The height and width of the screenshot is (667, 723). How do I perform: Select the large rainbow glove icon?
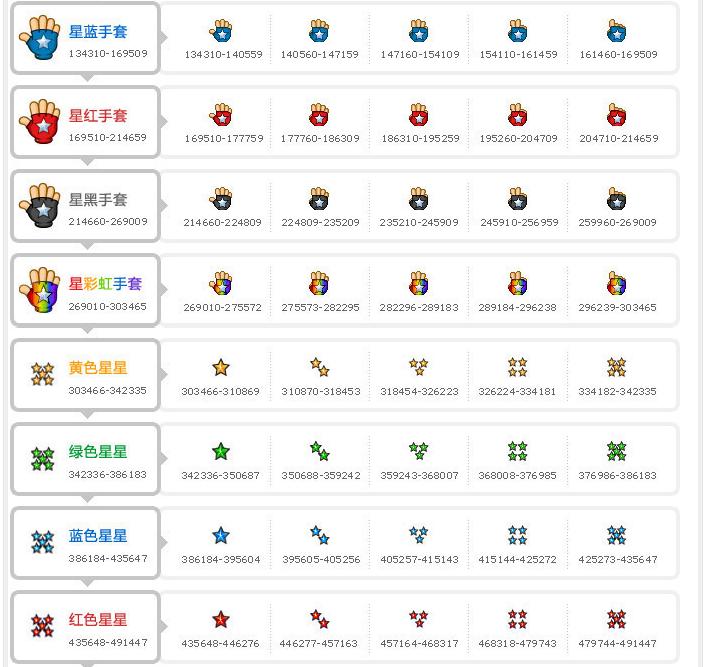tap(40, 290)
